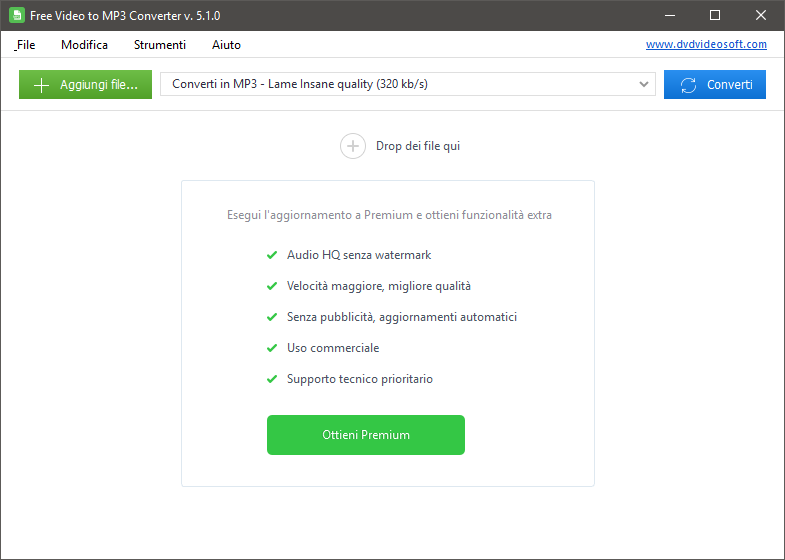Click the 'Supporto tecnico prioritario' text
This screenshot has width=785, height=560.
click(x=359, y=379)
